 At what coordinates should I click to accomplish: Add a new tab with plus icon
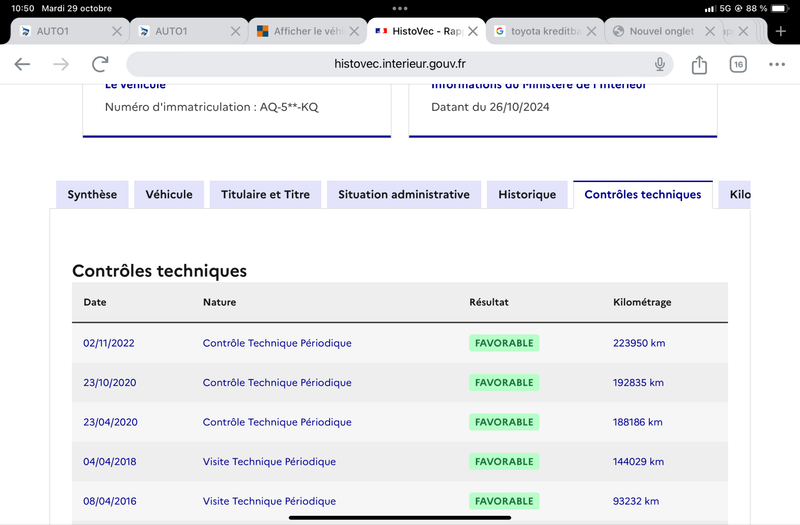tap(780, 31)
